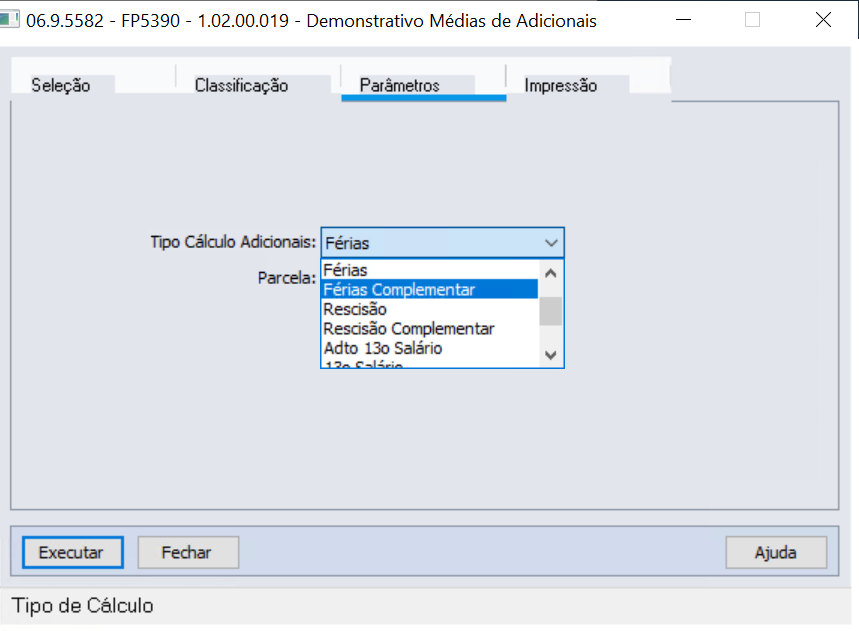Select Férias Complementar option
The height and width of the screenshot is (631, 859).
click(430, 289)
